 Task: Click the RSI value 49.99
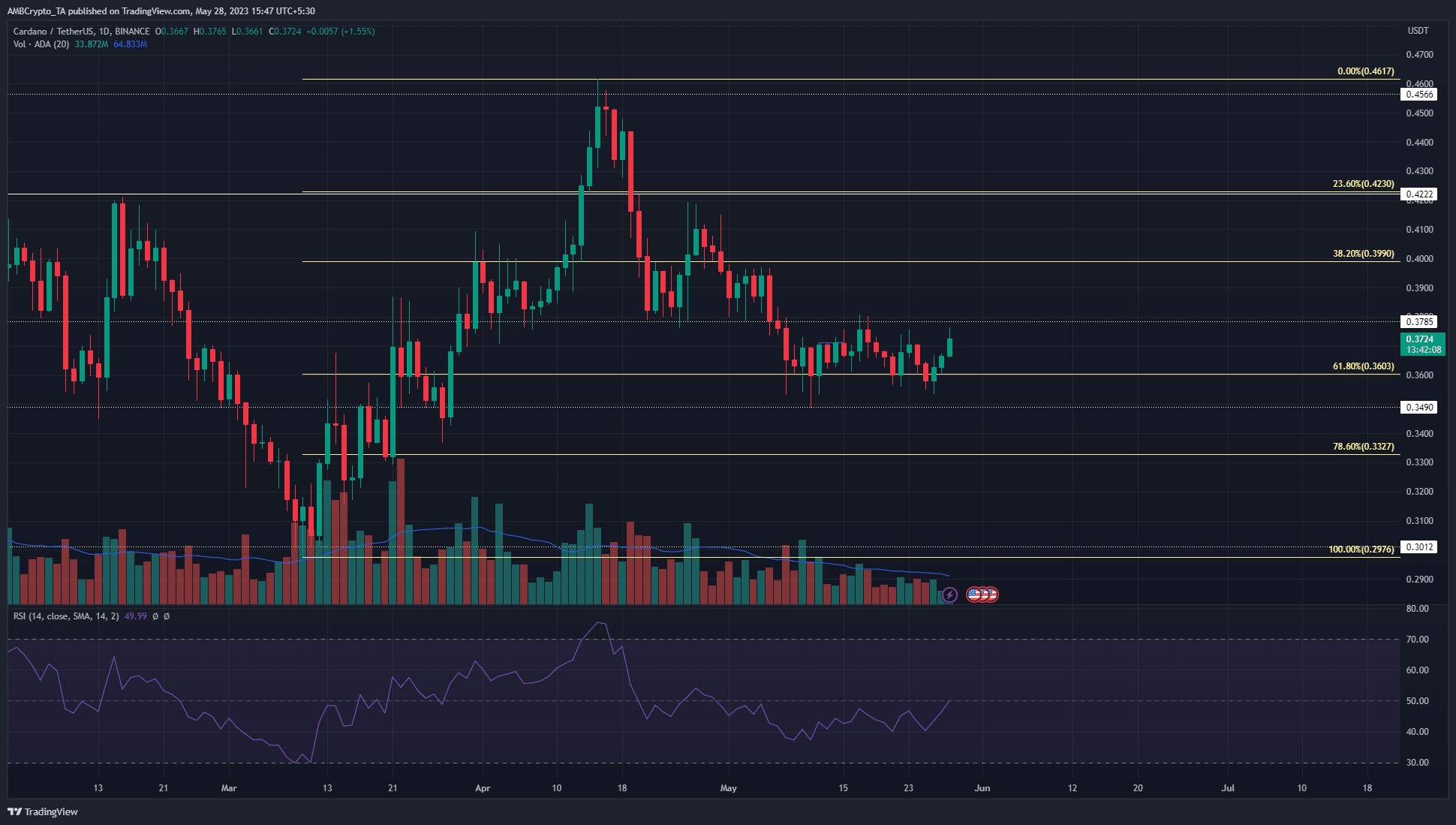(x=136, y=616)
